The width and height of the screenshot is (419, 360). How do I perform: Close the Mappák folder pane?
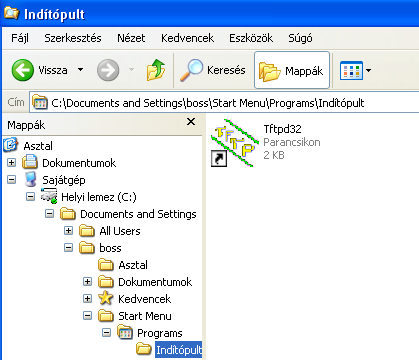(x=191, y=122)
